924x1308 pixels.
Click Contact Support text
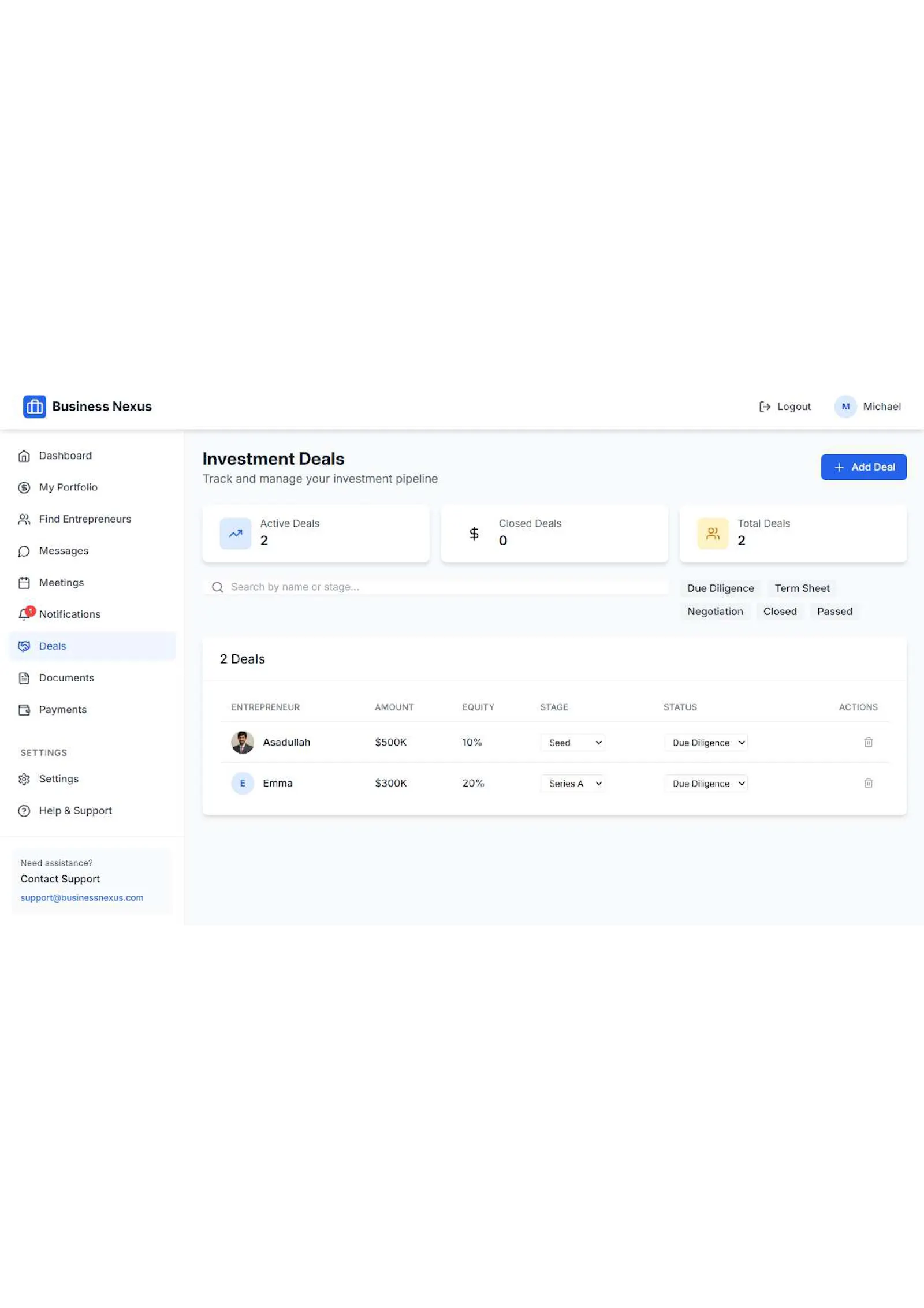60,879
